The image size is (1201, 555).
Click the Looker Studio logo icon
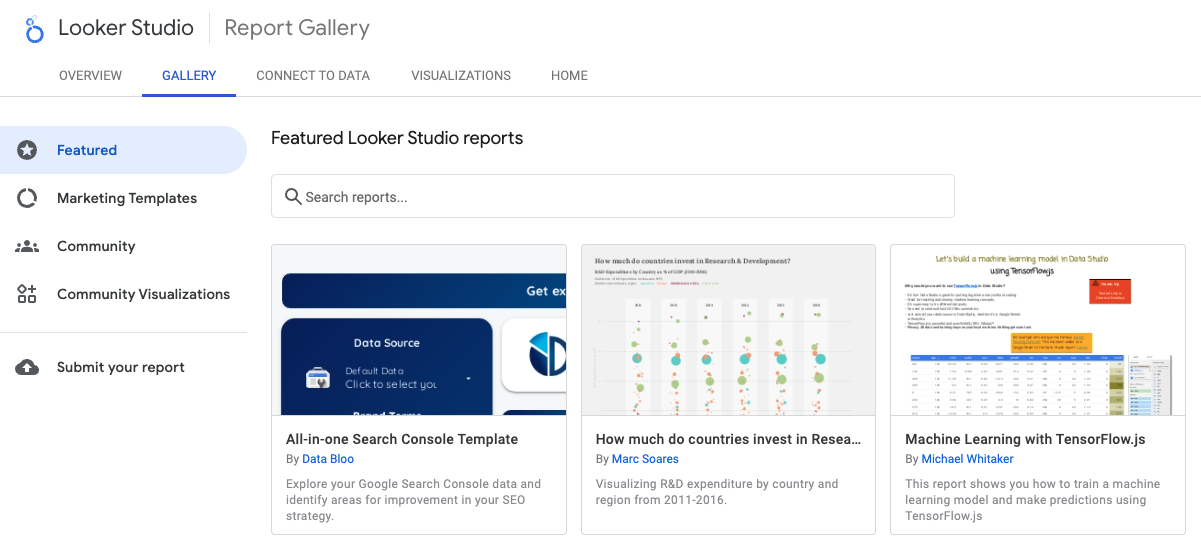point(35,29)
